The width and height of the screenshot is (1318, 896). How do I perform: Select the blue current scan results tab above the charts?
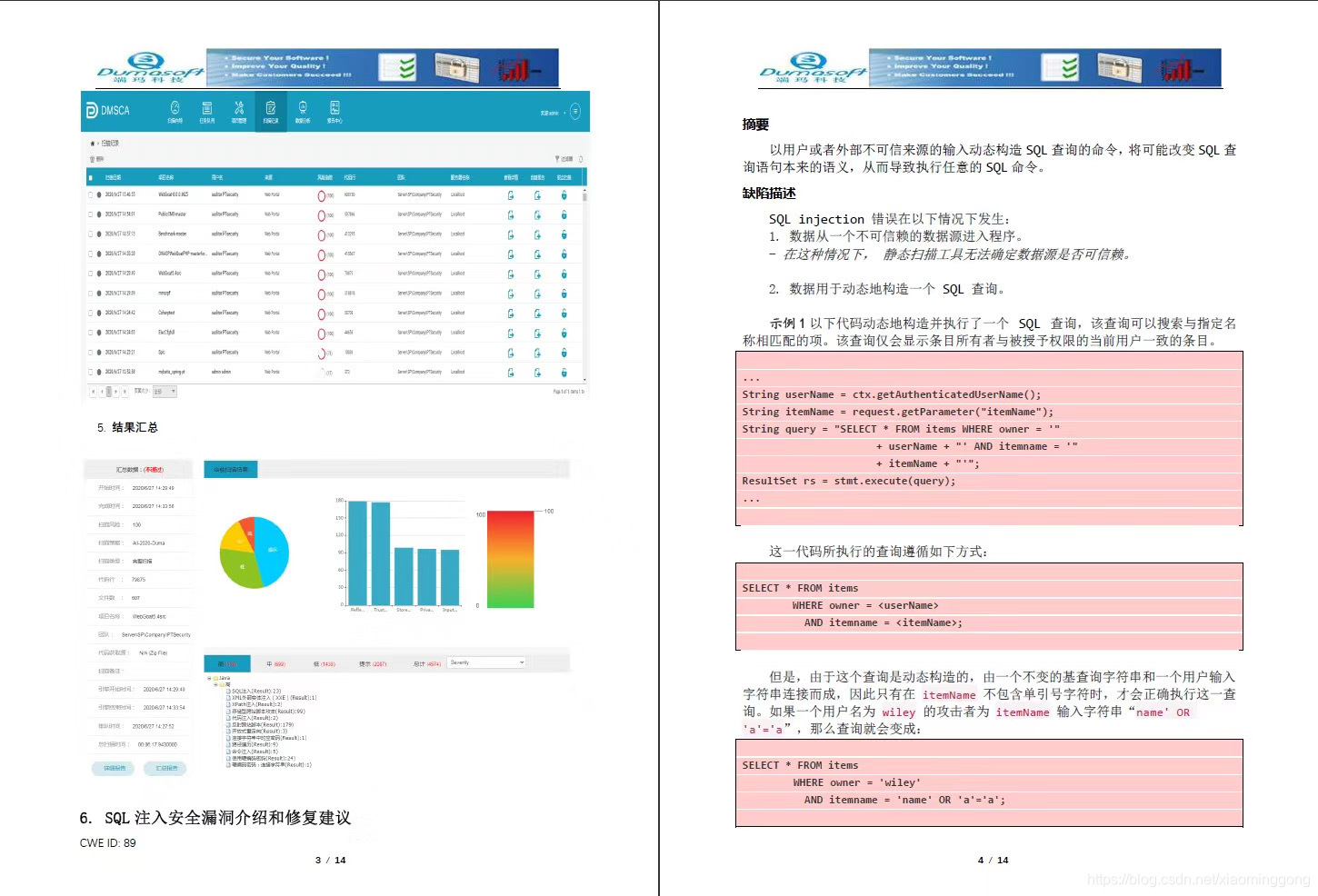pyautogui.click(x=231, y=470)
